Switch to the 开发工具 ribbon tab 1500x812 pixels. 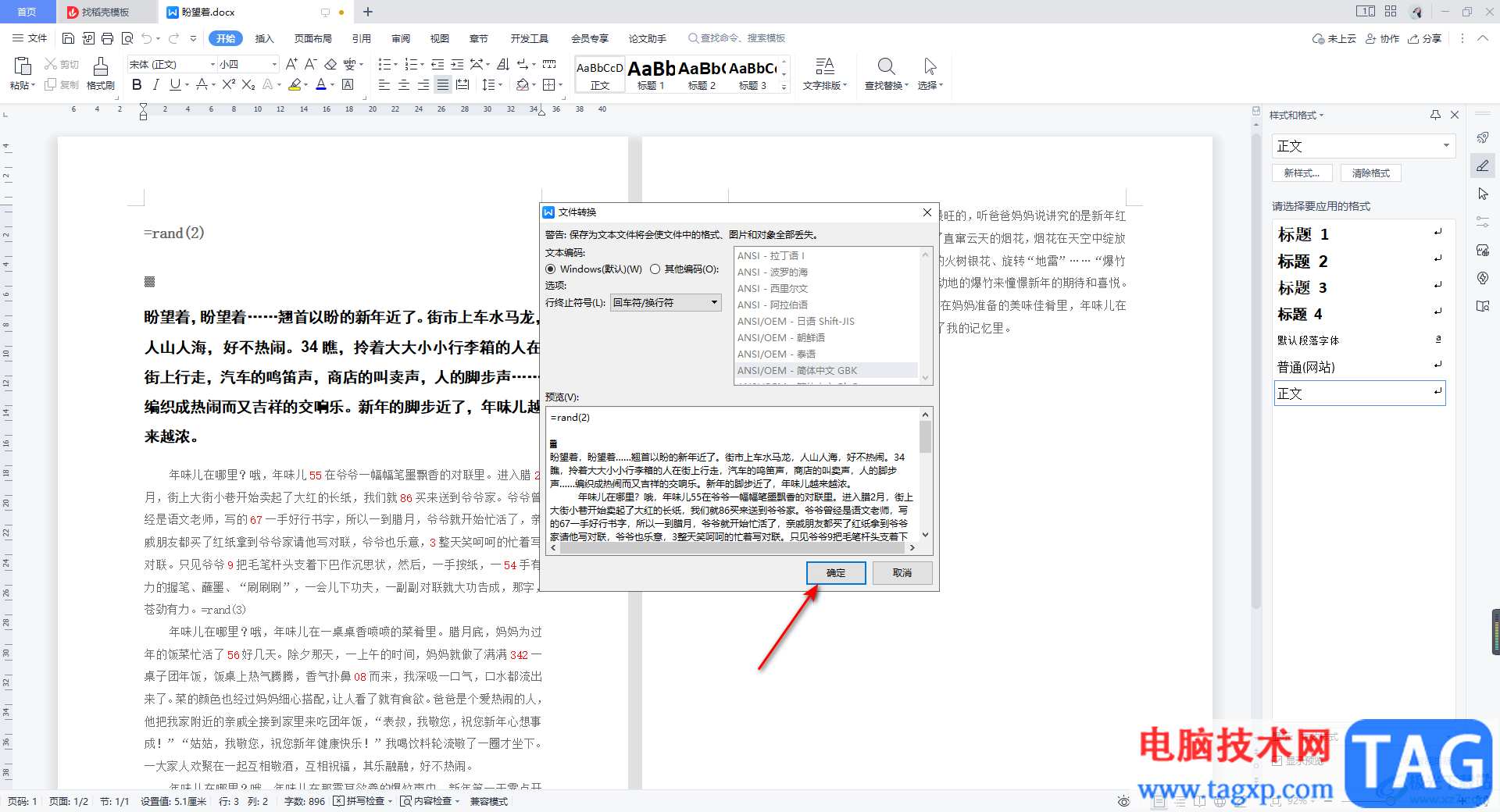coord(529,38)
